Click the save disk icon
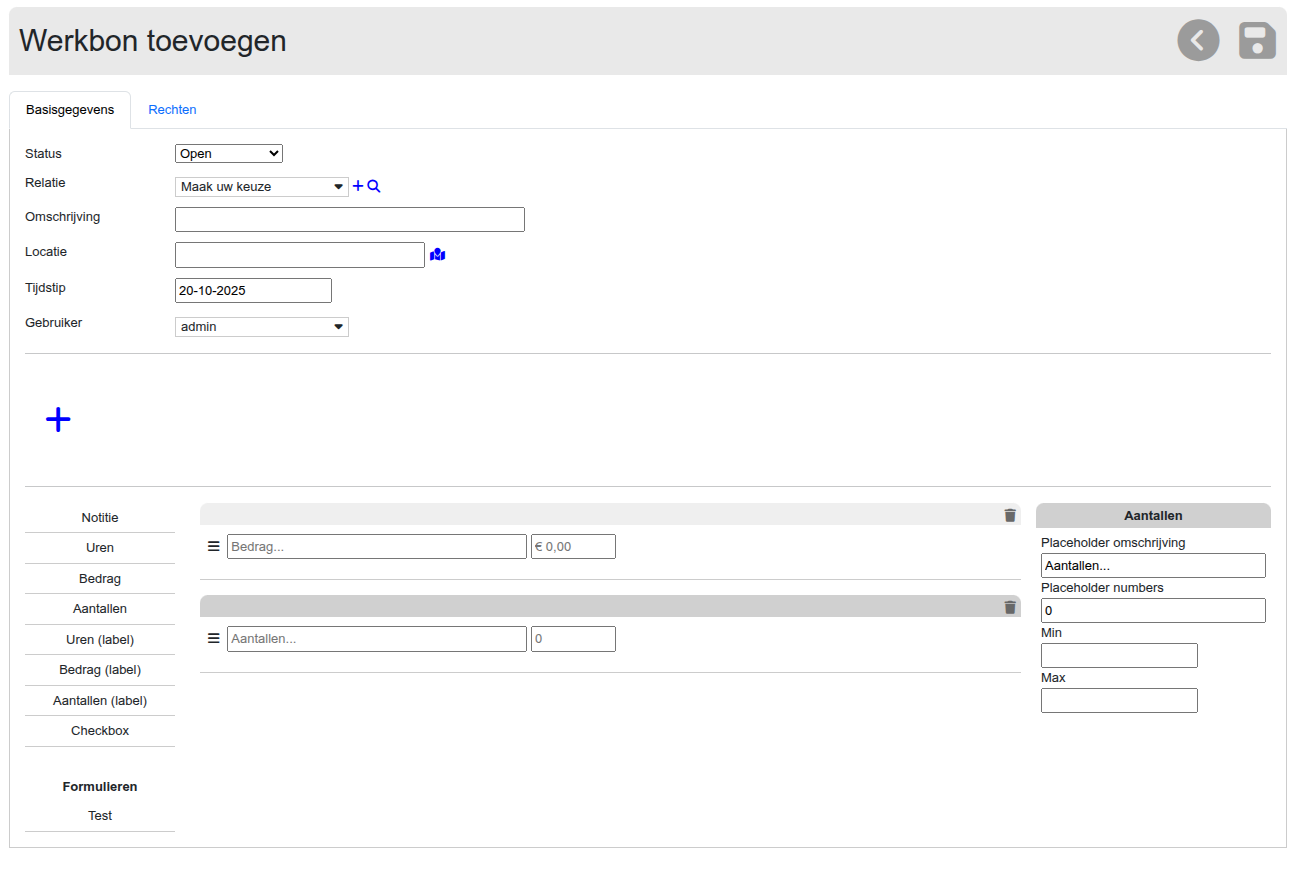This screenshot has width=1295, height=869. point(1257,41)
